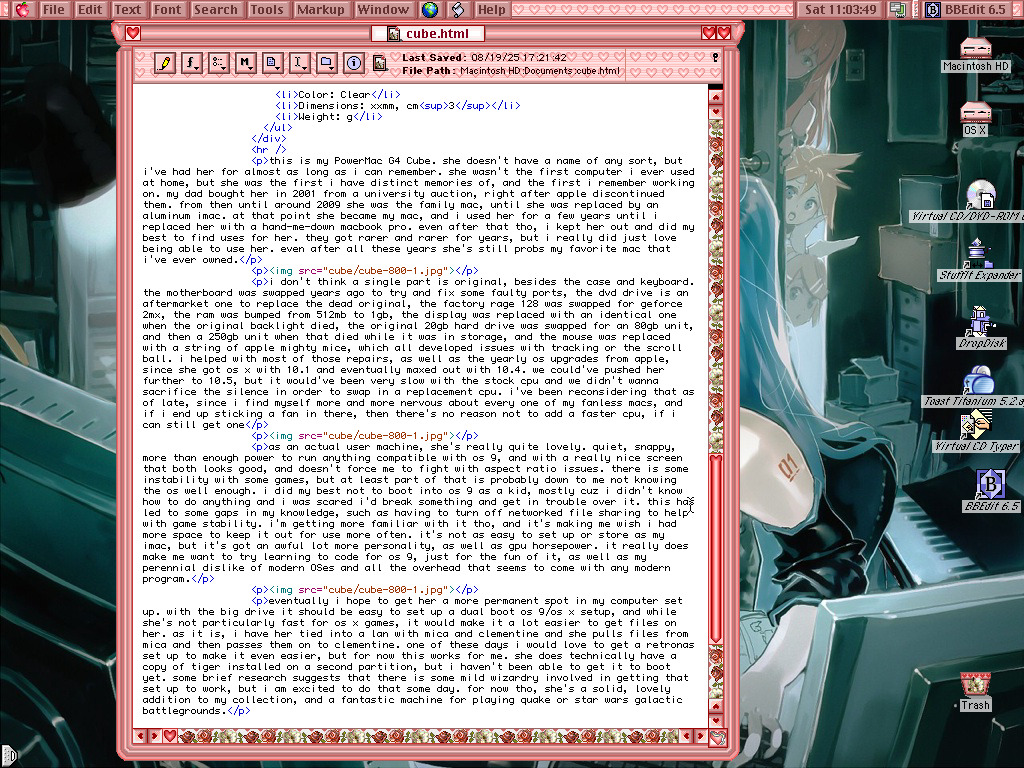Open the Help menu

[x=492, y=10]
